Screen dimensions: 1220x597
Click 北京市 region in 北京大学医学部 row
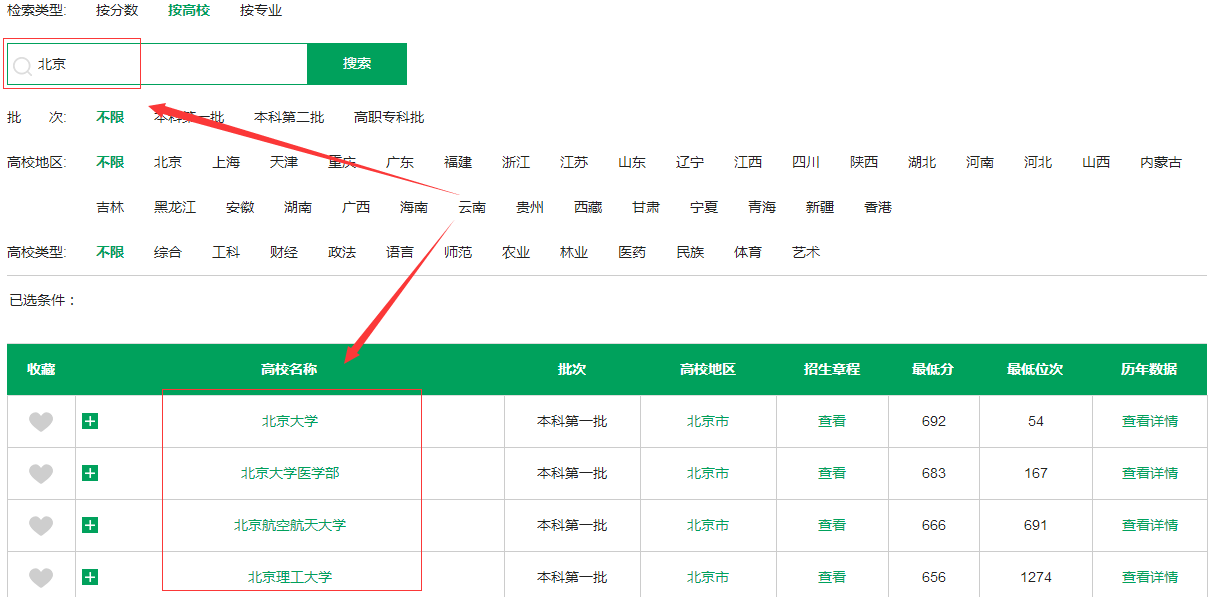coord(708,473)
